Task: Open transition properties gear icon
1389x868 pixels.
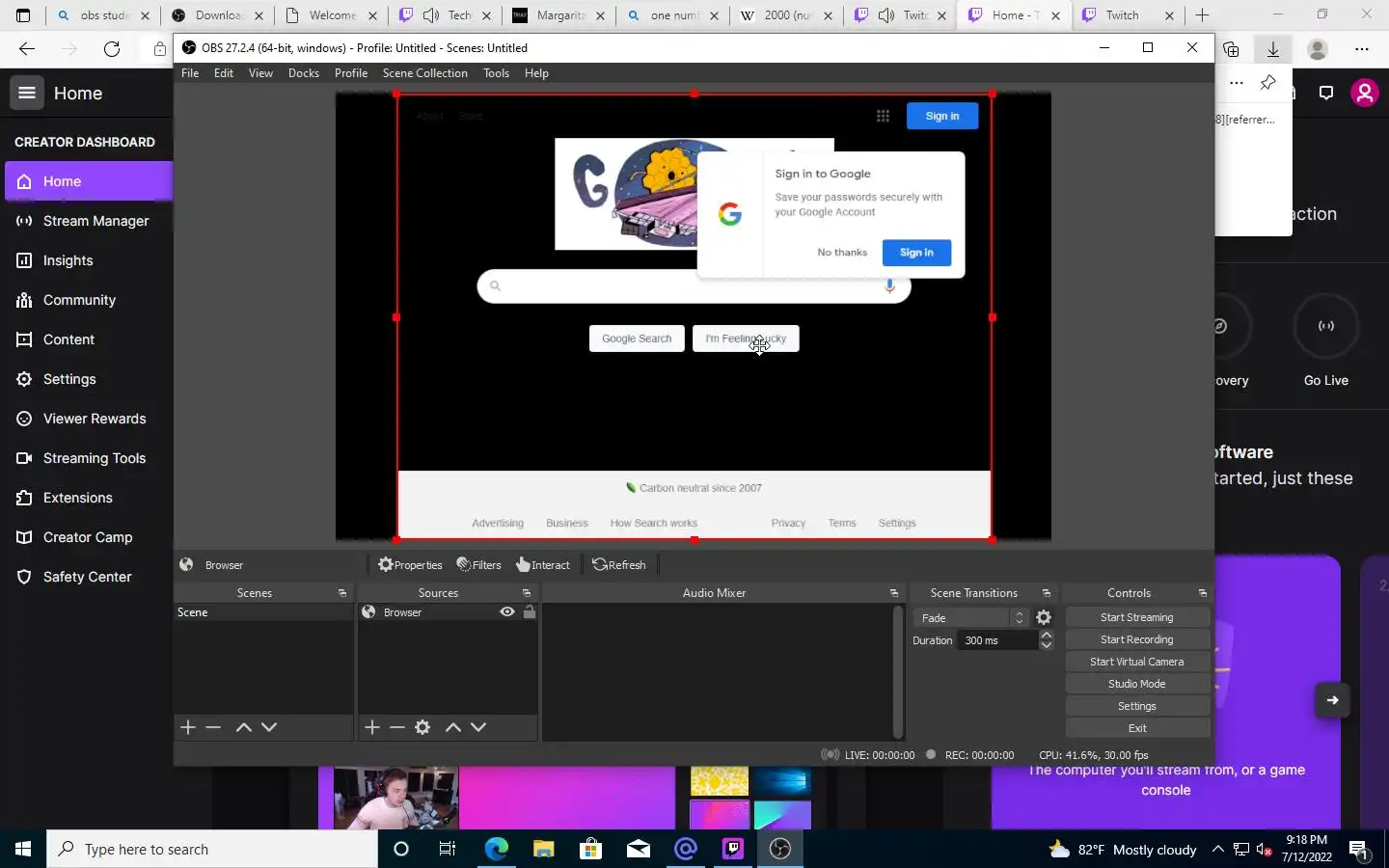Action: pos(1044,617)
